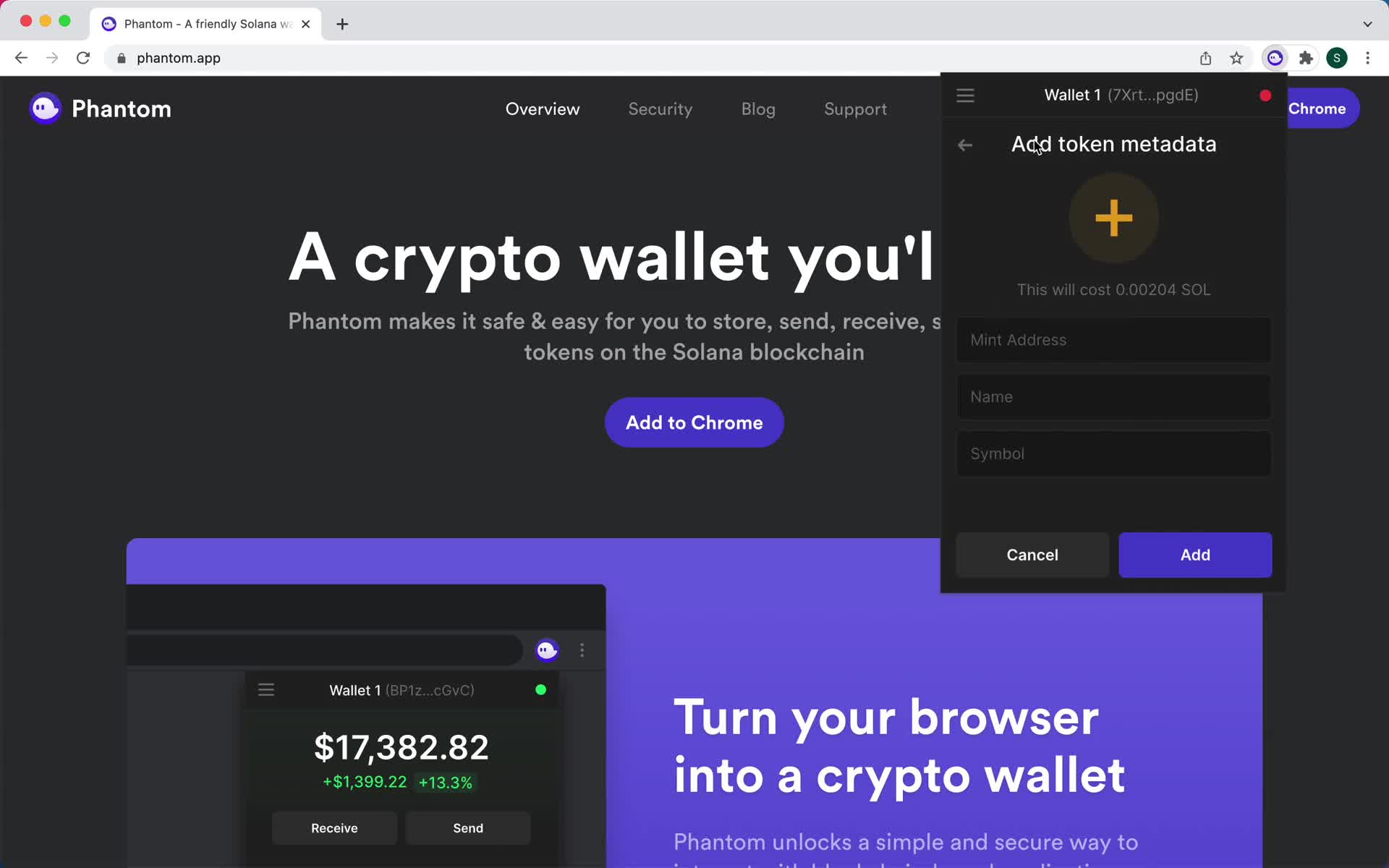The width and height of the screenshot is (1389, 868).
Task: Select the Symbol input field
Action: (1113, 453)
